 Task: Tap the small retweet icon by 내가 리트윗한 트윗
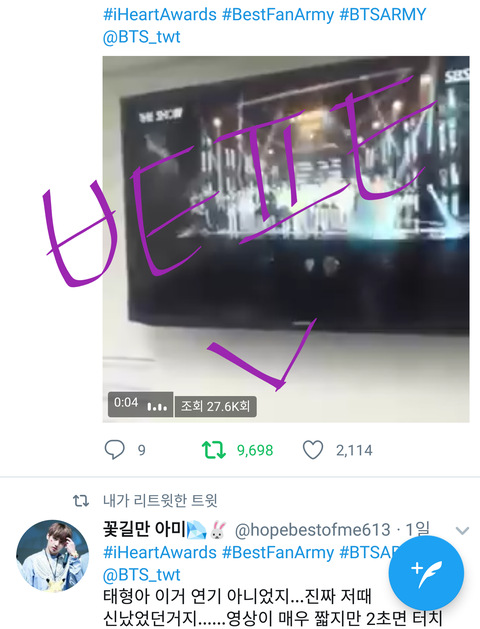[x=81, y=501]
